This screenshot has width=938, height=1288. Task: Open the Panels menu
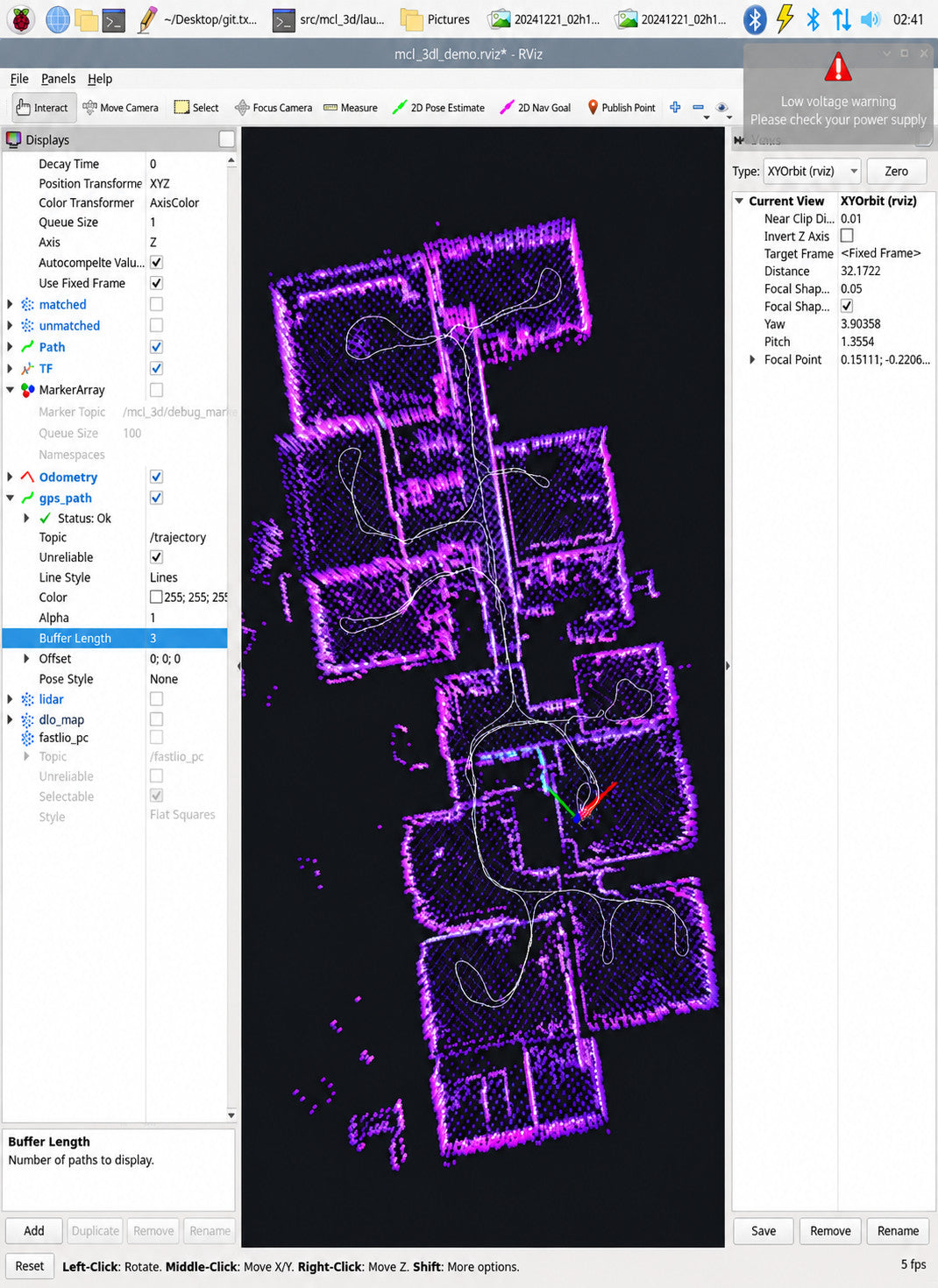click(x=58, y=79)
